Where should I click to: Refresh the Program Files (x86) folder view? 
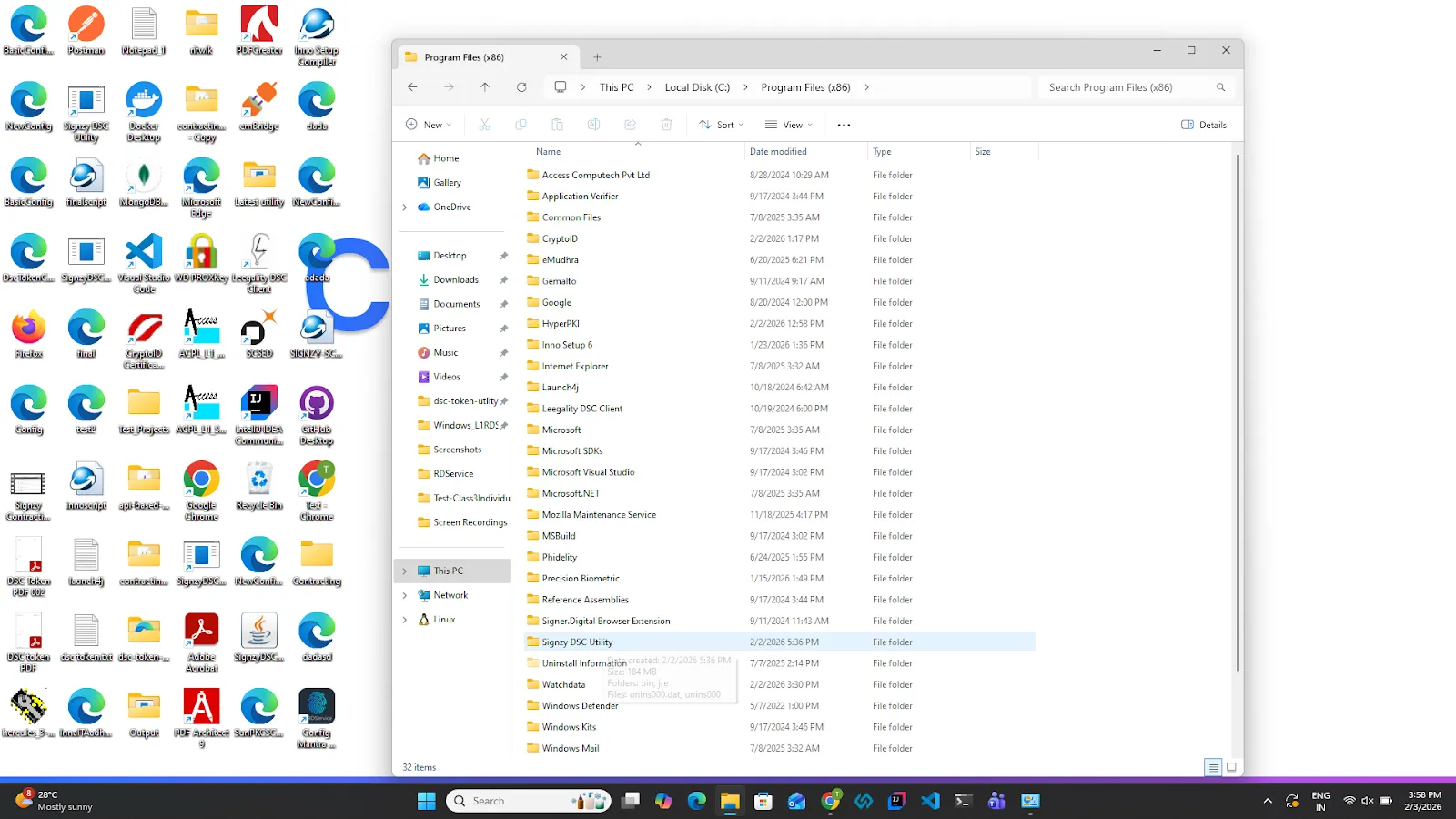pyautogui.click(x=521, y=87)
